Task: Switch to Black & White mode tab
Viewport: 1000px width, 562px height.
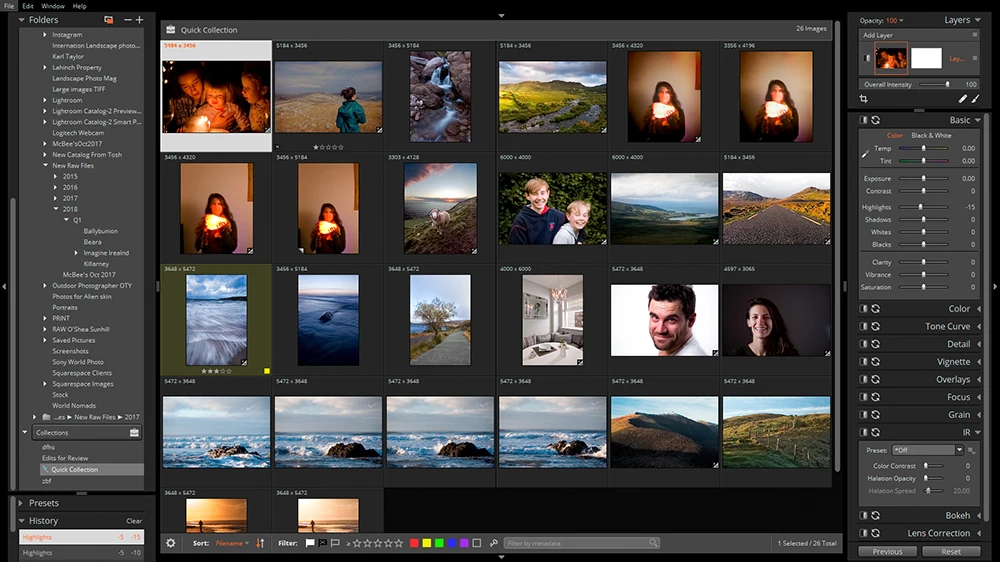Action: click(931, 136)
